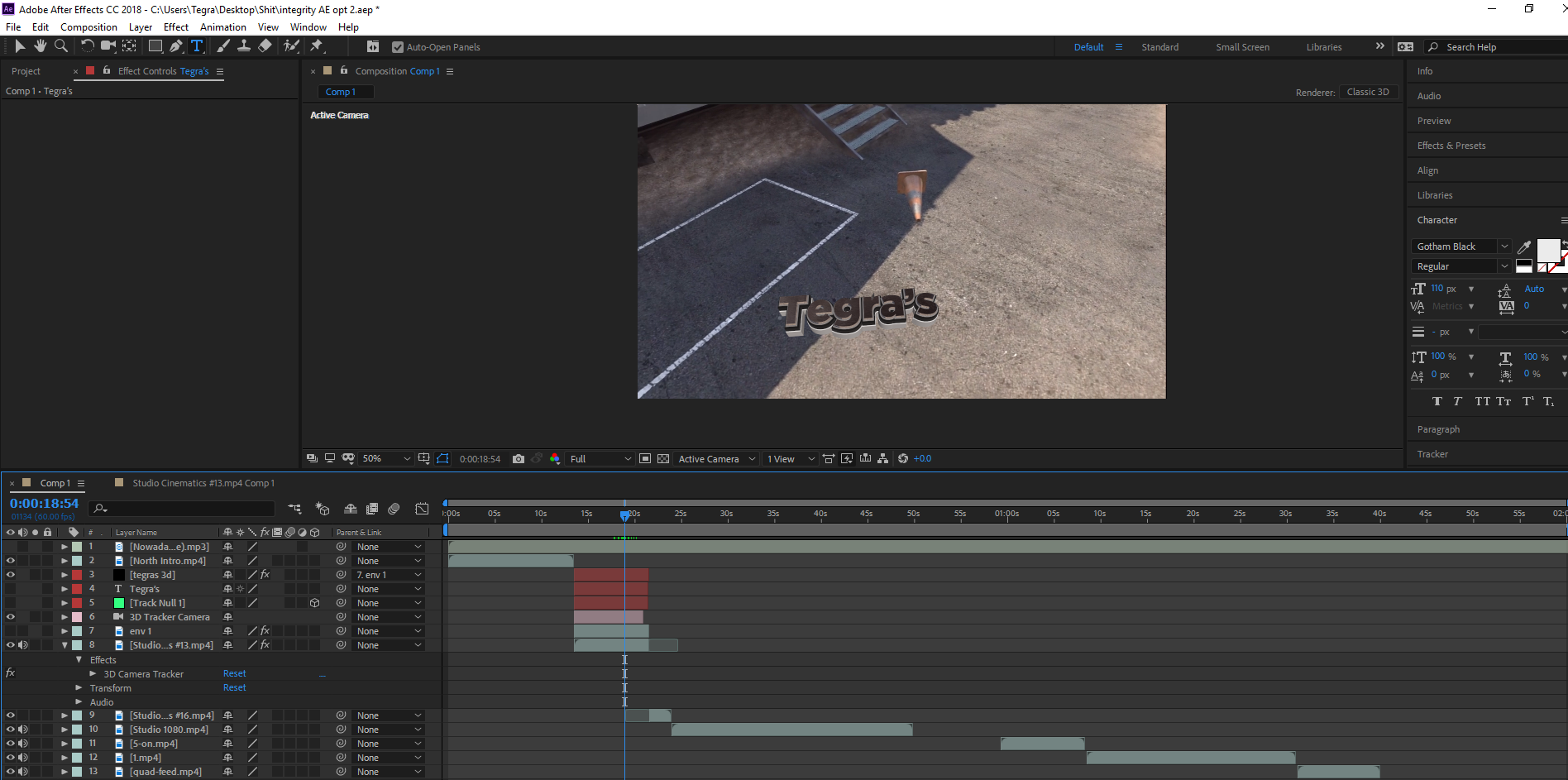The height and width of the screenshot is (780, 1568).
Task: Select the Hand tool in the toolbar
Action: point(40,46)
